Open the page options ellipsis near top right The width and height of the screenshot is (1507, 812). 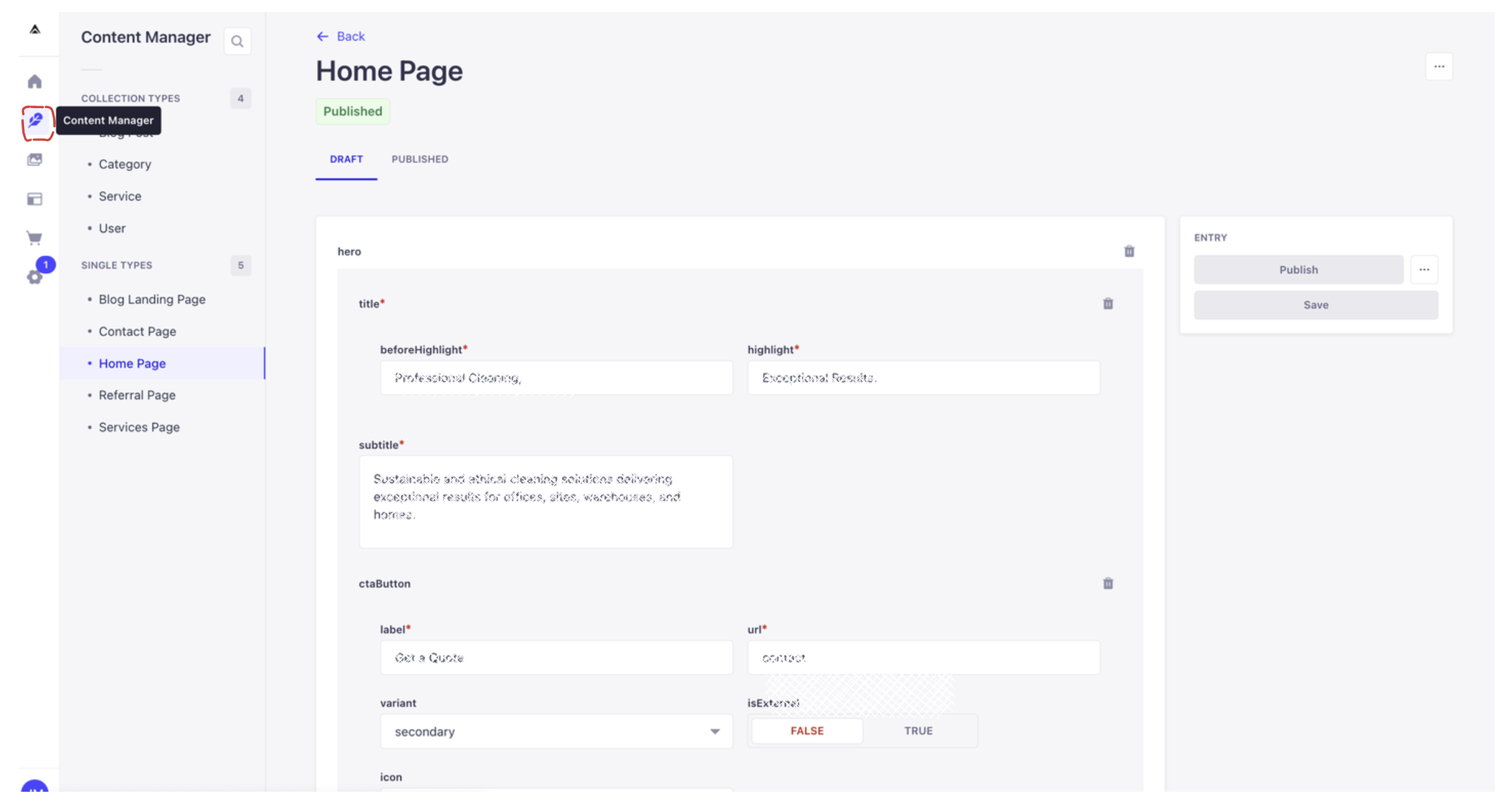pos(1439,66)
